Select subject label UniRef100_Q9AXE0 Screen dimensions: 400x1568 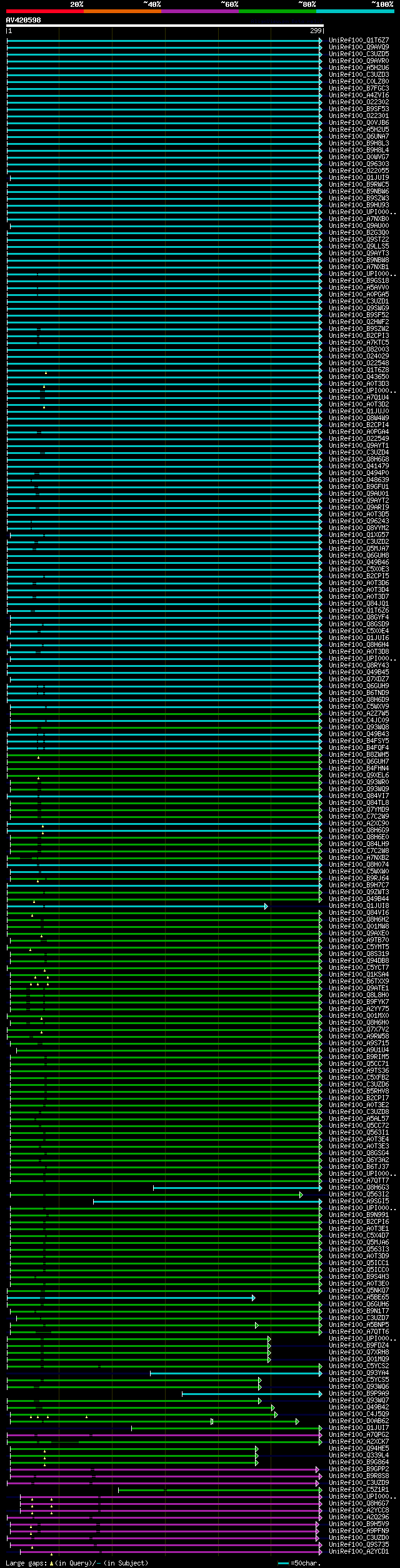359,933
